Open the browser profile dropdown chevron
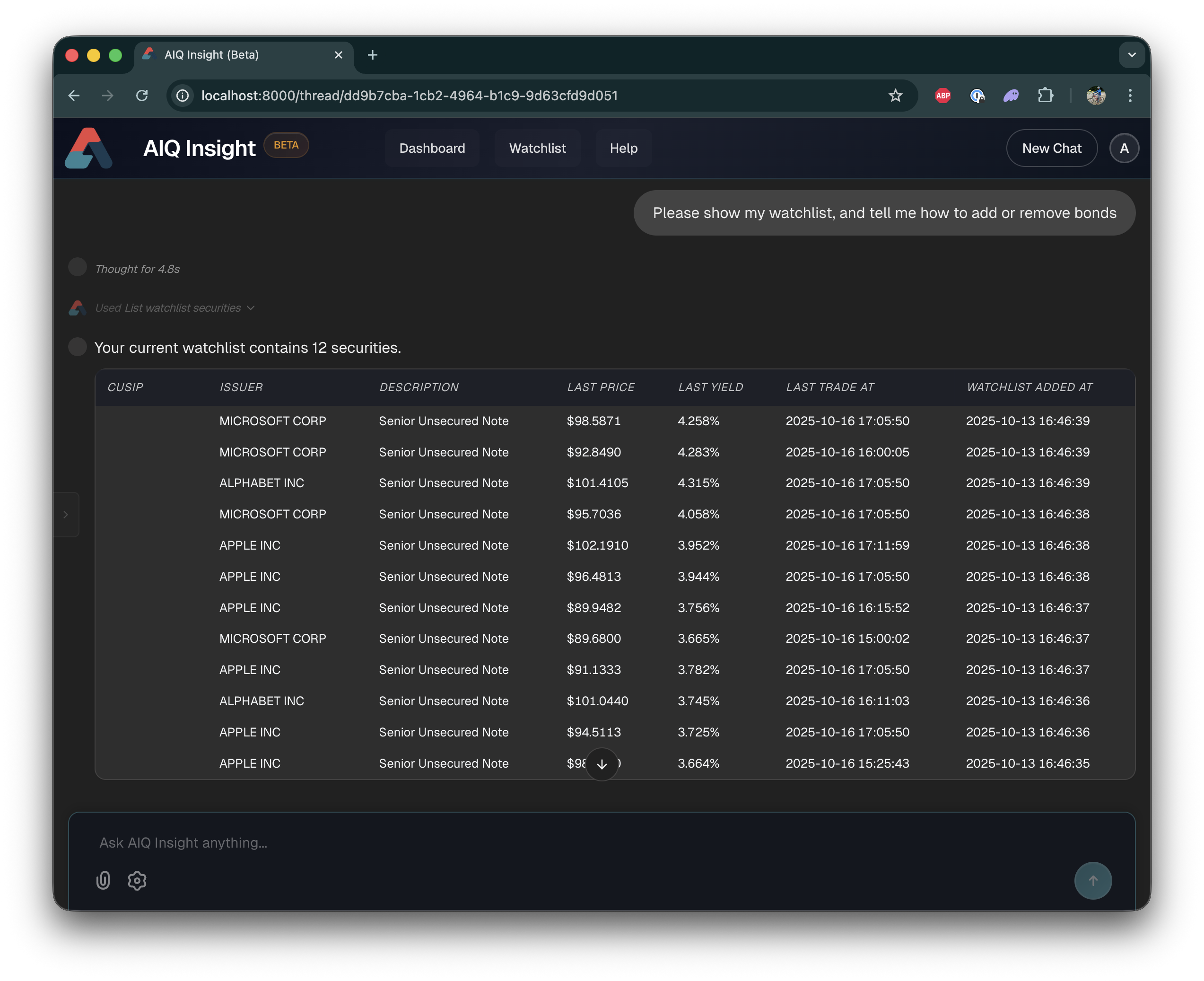 (1132, 55)
